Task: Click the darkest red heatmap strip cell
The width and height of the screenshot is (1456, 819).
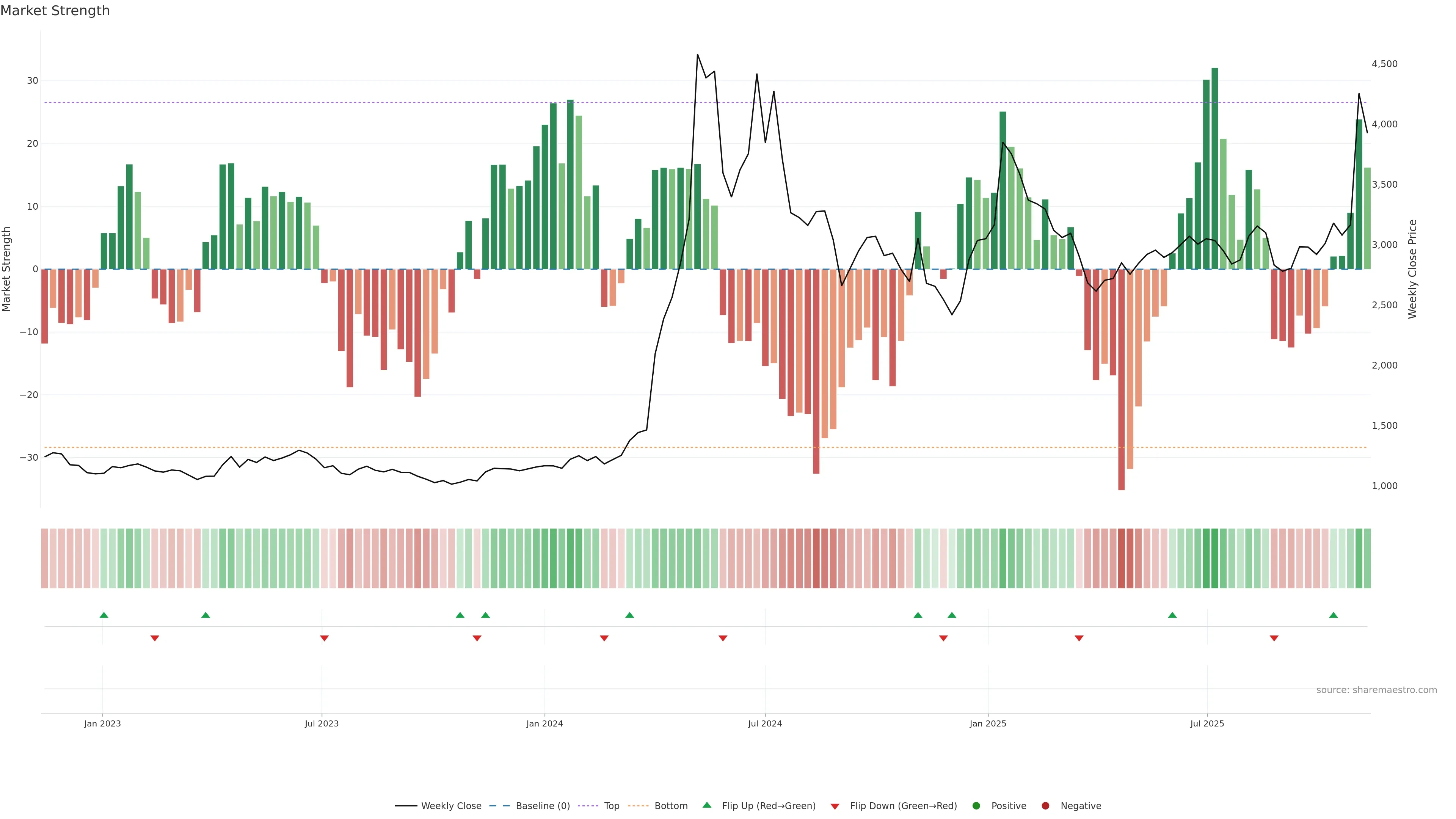Action: tap(1122, 559)
